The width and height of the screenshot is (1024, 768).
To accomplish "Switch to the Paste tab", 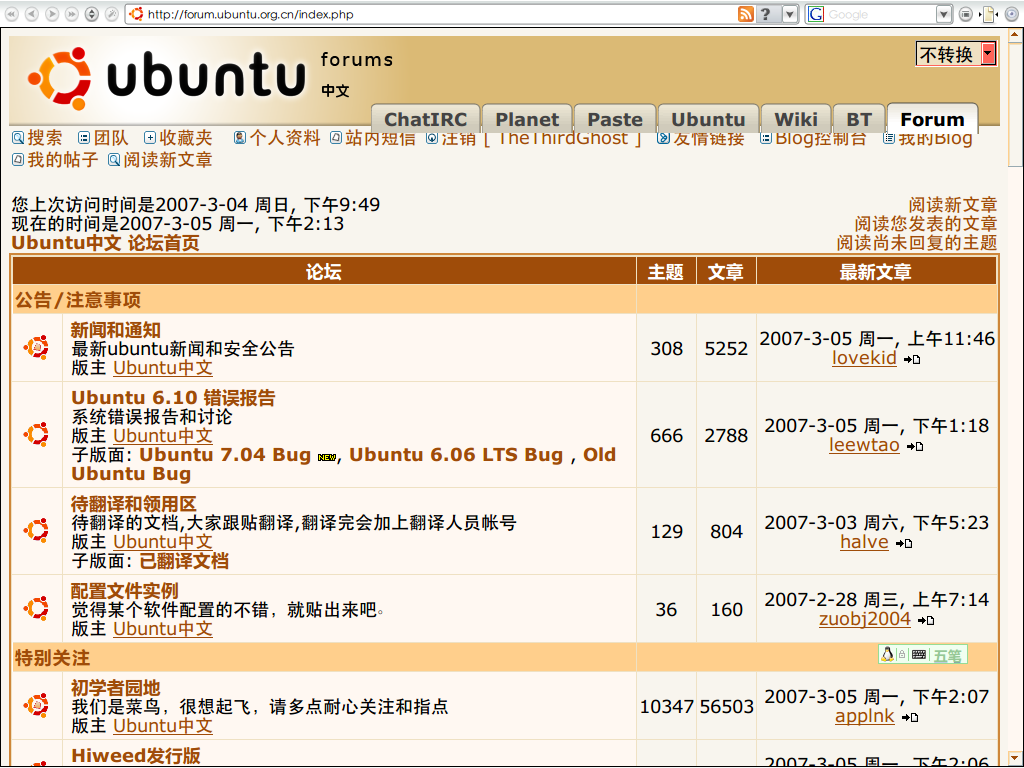I will (615, 119).
